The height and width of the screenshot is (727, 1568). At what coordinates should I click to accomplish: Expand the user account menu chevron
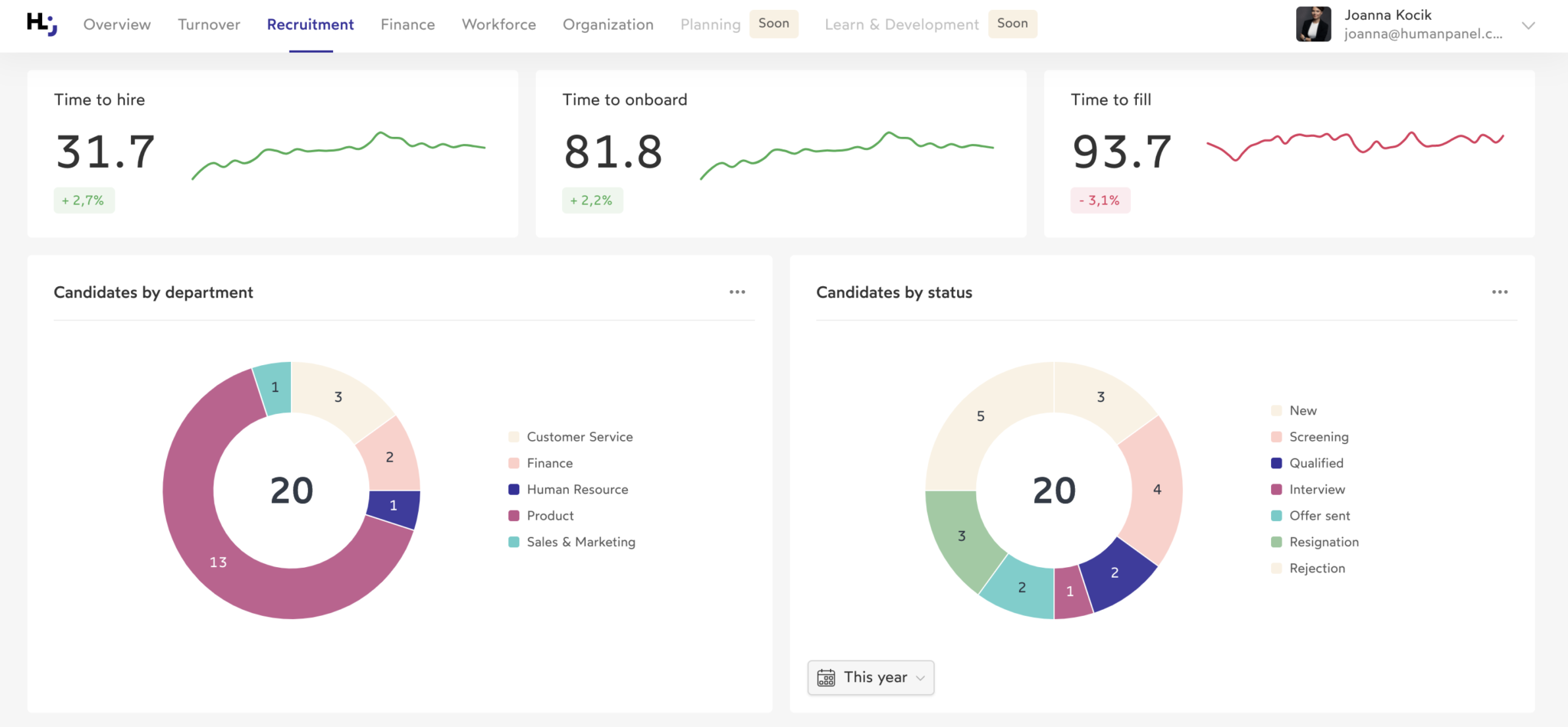point(1528,25)
